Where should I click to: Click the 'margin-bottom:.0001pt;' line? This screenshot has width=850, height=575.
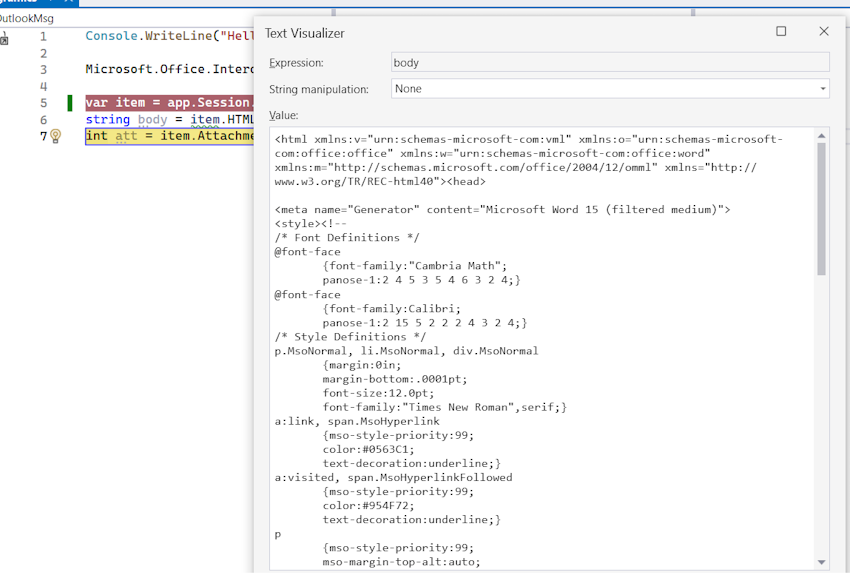(x=395, y=379)
